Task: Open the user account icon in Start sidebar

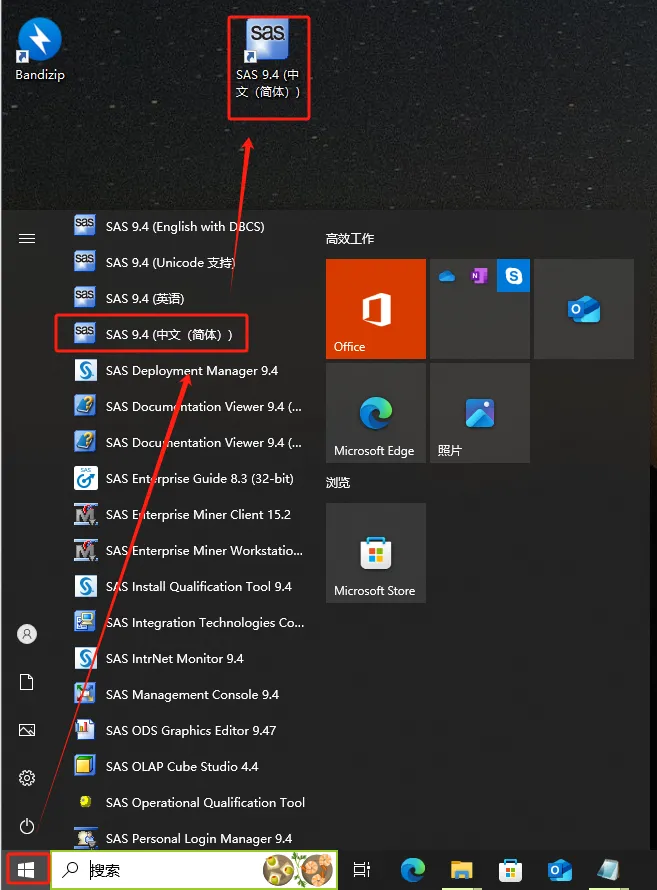Action: coord(27,634)
